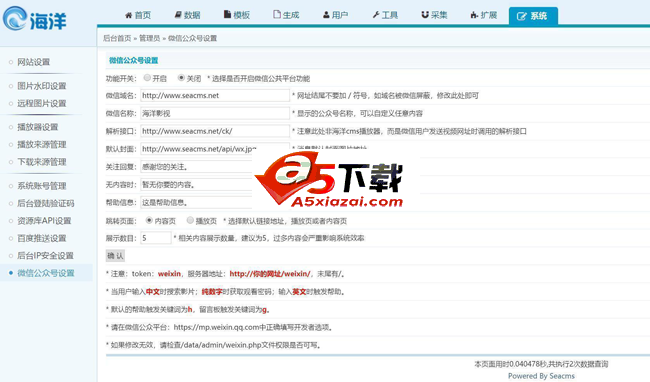650x382 pixels.
Task: Open 网站设置 in the sidebar
Action: pos(34,62)
